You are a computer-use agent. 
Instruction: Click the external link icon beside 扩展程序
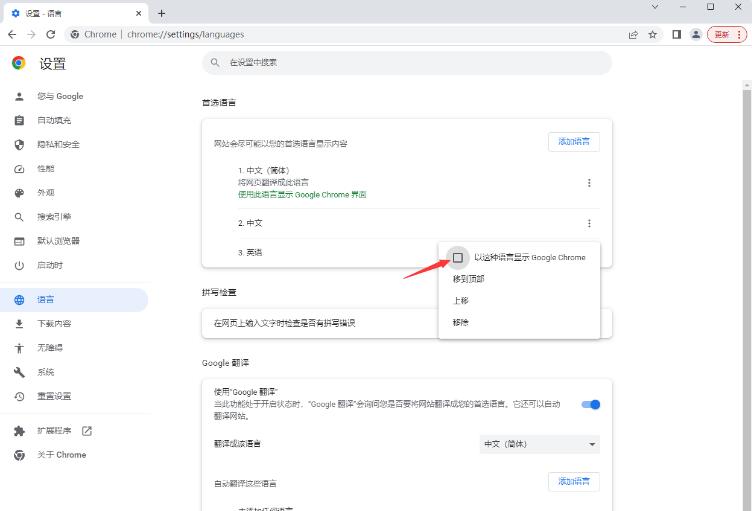87,431
